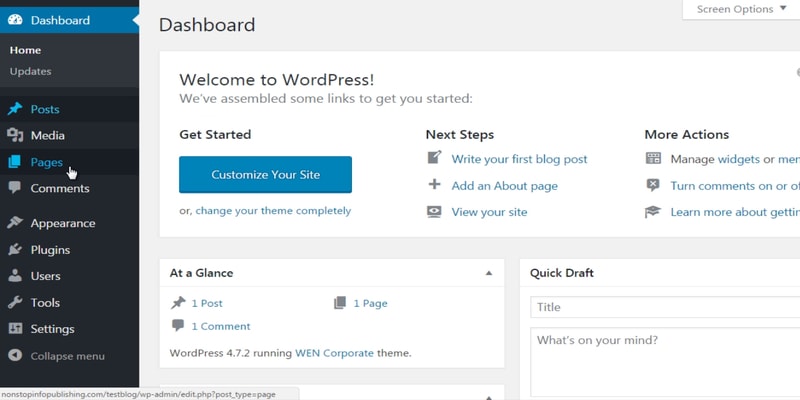
Task: Click the Plugins plug icon
Action: pos(14,250)
